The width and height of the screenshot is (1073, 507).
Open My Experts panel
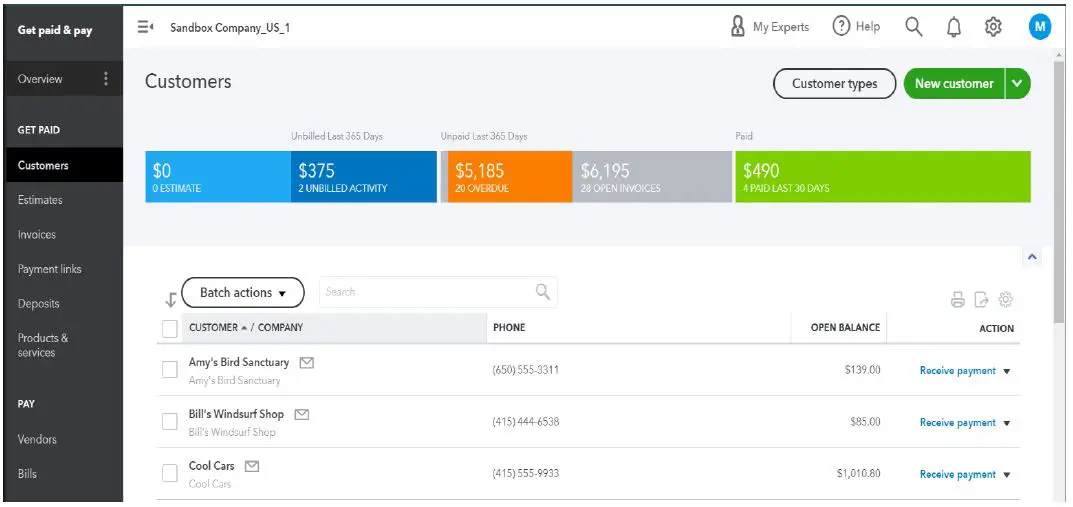(770, 27)
